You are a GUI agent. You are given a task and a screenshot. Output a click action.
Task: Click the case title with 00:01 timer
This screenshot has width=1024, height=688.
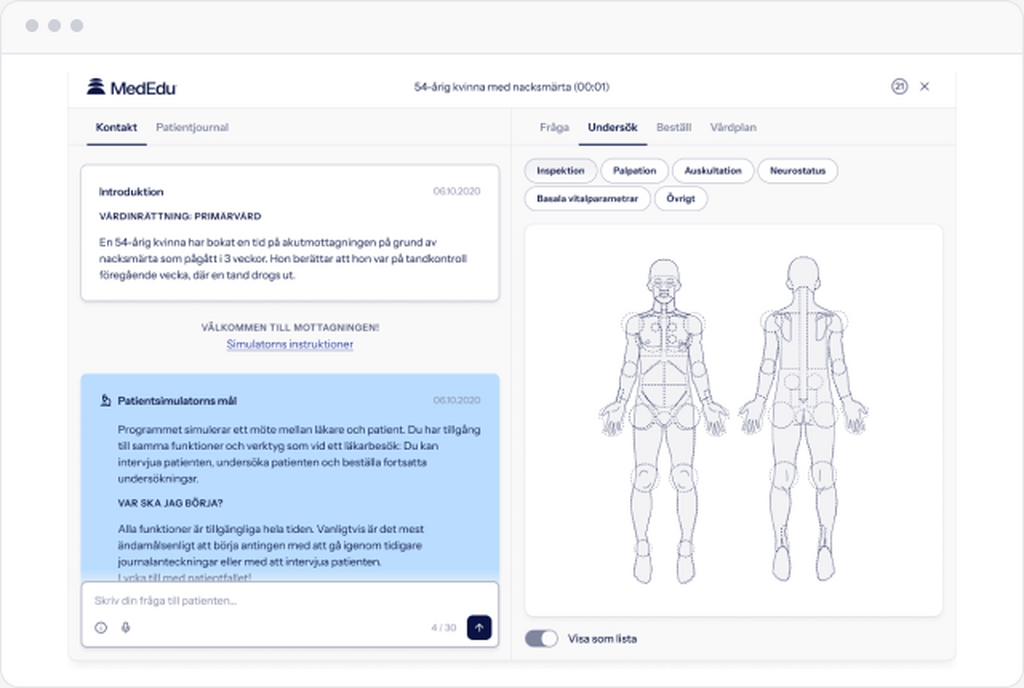point(511,87)
